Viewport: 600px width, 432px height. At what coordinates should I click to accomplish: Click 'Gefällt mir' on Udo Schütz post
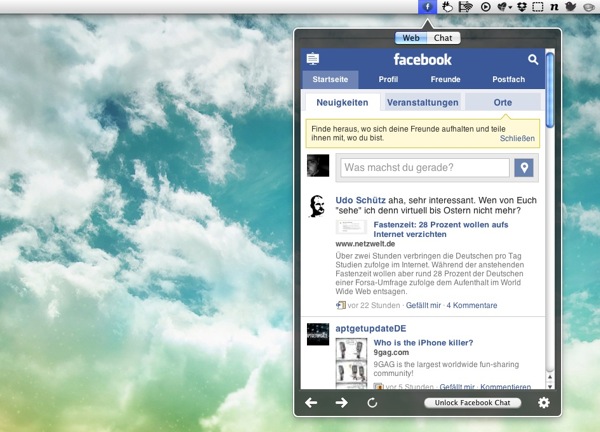tap(423, 305)
